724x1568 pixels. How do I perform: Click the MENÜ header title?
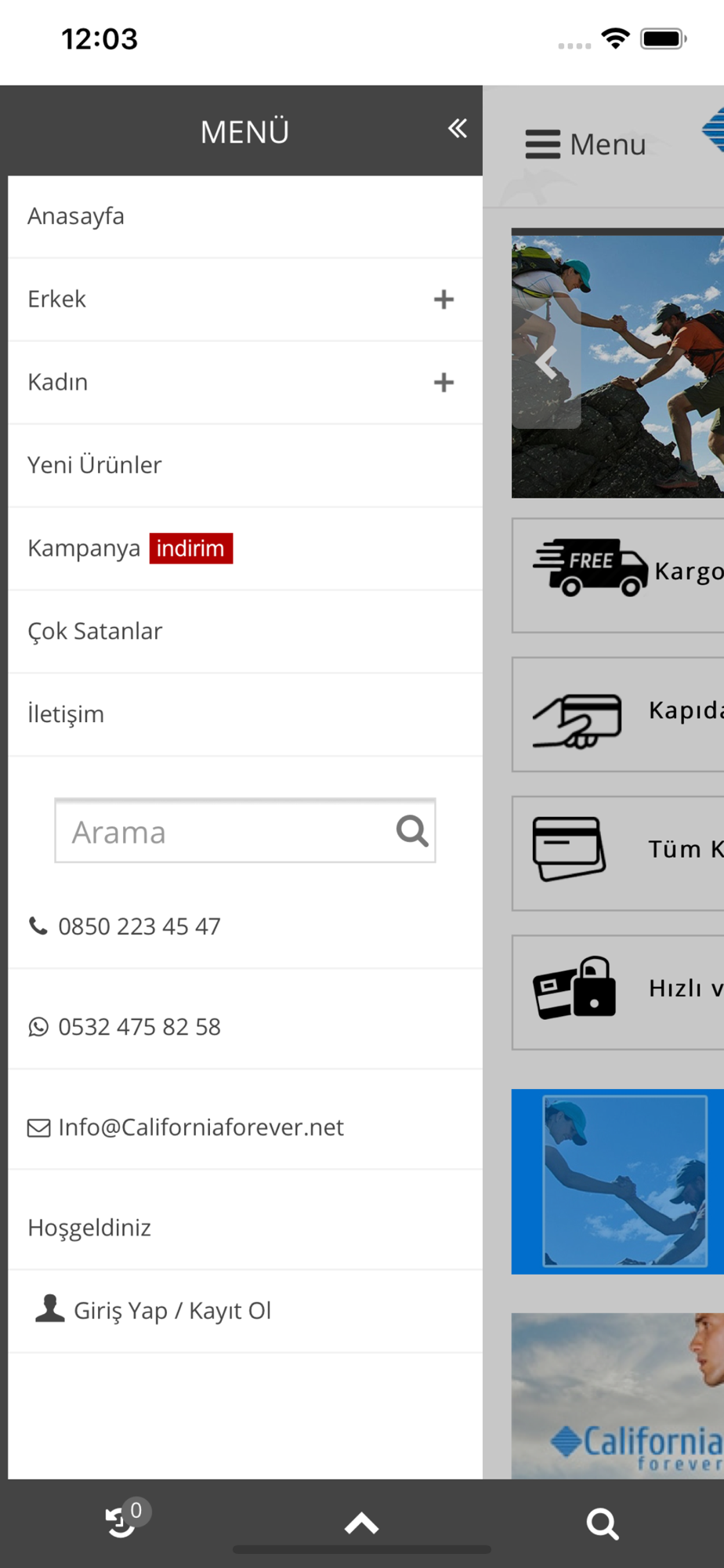click(244, 132)
